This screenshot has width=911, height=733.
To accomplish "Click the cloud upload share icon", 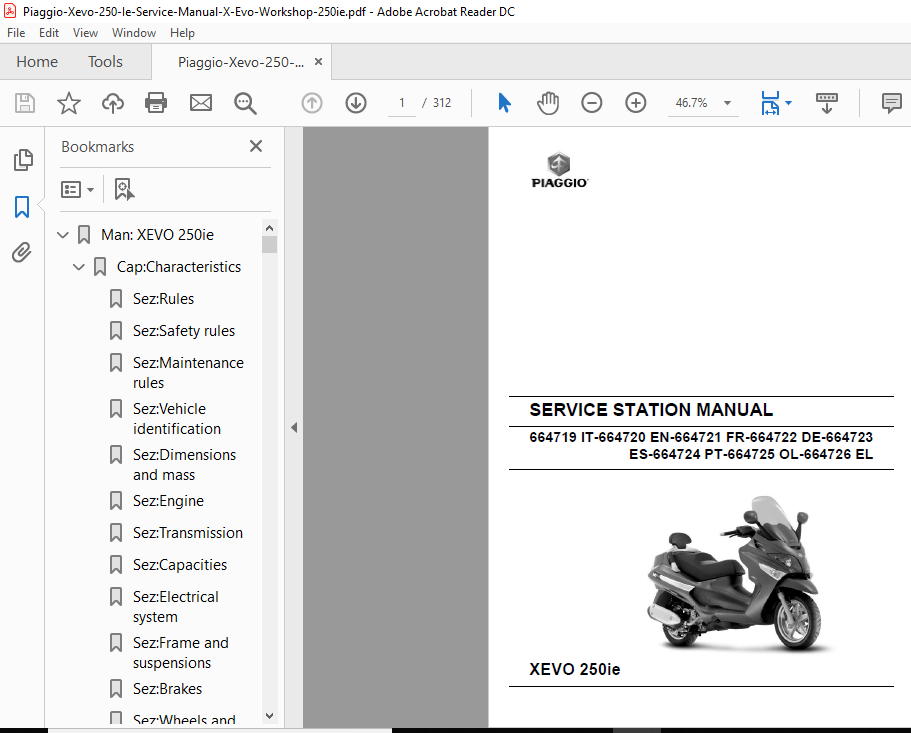I will (113, 103).
